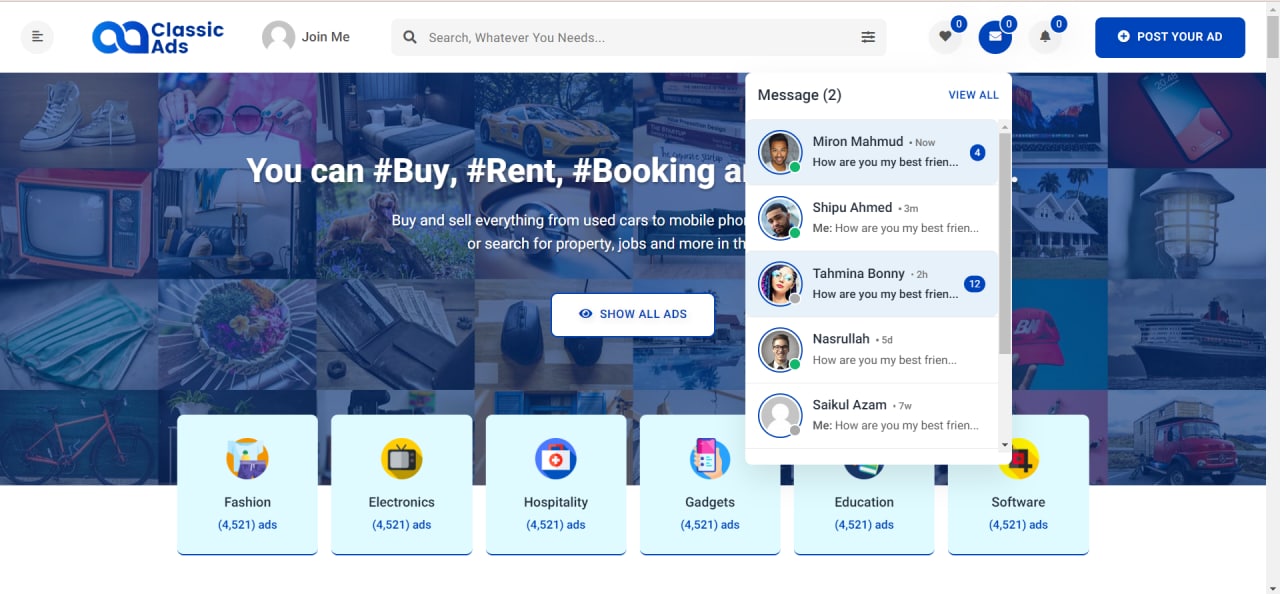This screenshot has width=1280, height=594.
Task: Select the Electronics category icon
Action: pos(401,459)
